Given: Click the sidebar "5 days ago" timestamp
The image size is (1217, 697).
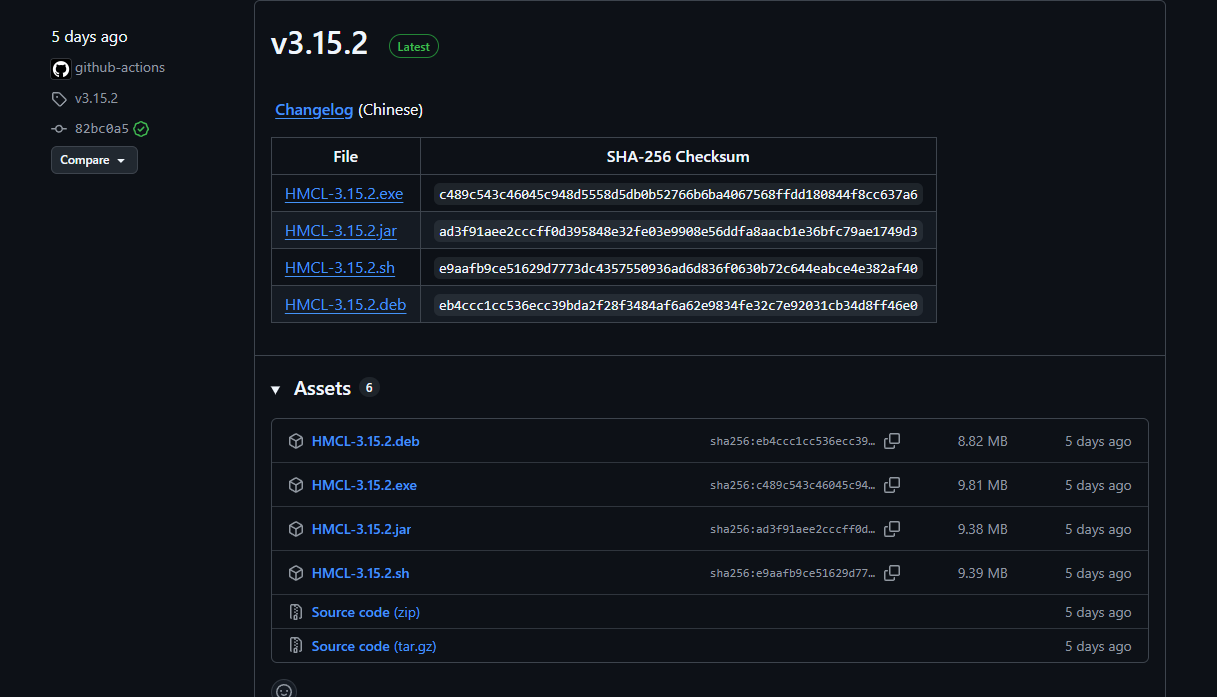Looking at the screenshot, I should coord(90,37).
